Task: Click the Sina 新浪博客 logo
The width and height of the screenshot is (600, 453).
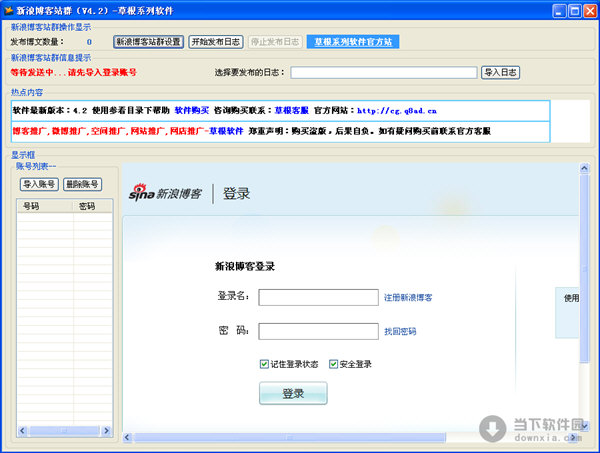Action: tap(165, 192)
